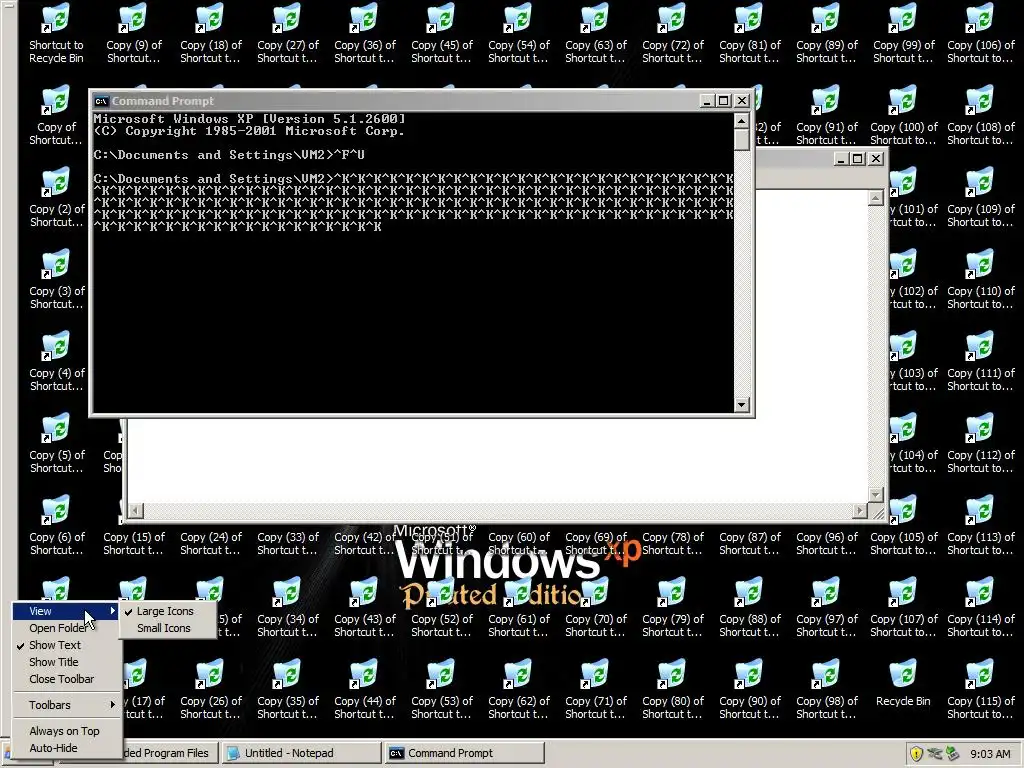Select Copy (18) of Shortcut desktop icon
1024x768 pixels.
[x=210, y=33]
